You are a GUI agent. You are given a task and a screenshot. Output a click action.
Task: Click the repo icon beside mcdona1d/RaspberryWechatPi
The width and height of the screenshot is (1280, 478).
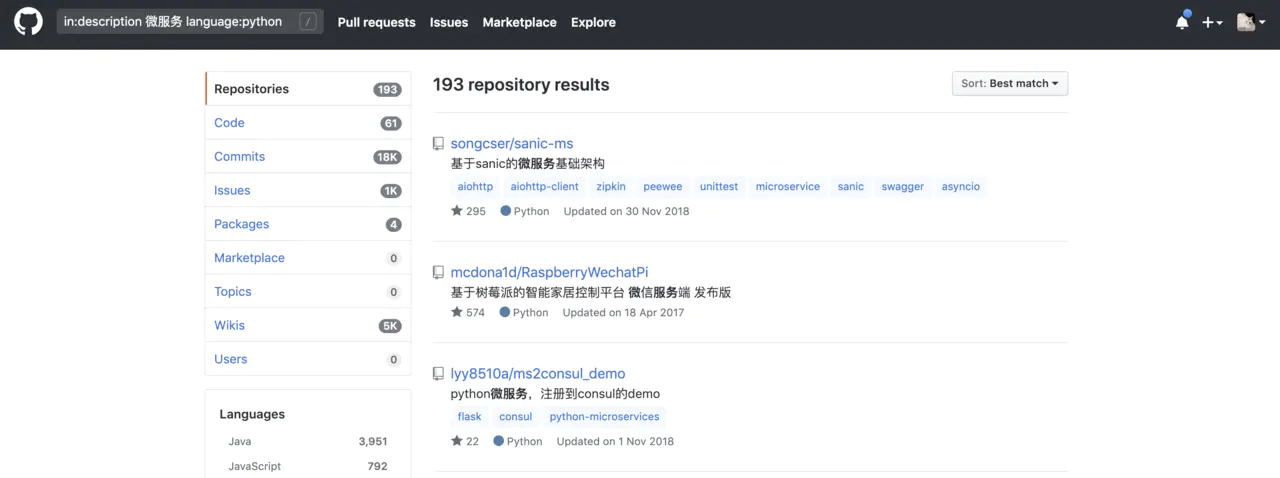pos(438,272)
